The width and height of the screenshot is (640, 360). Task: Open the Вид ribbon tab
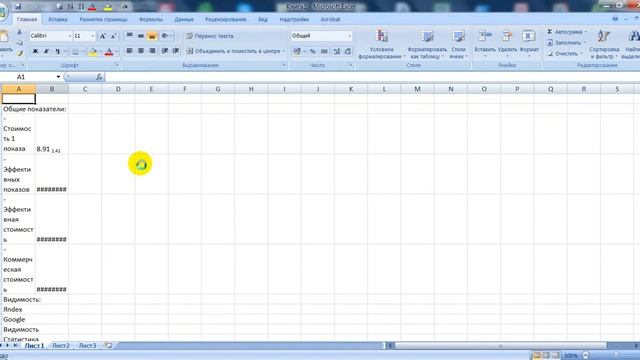[263, 19]
